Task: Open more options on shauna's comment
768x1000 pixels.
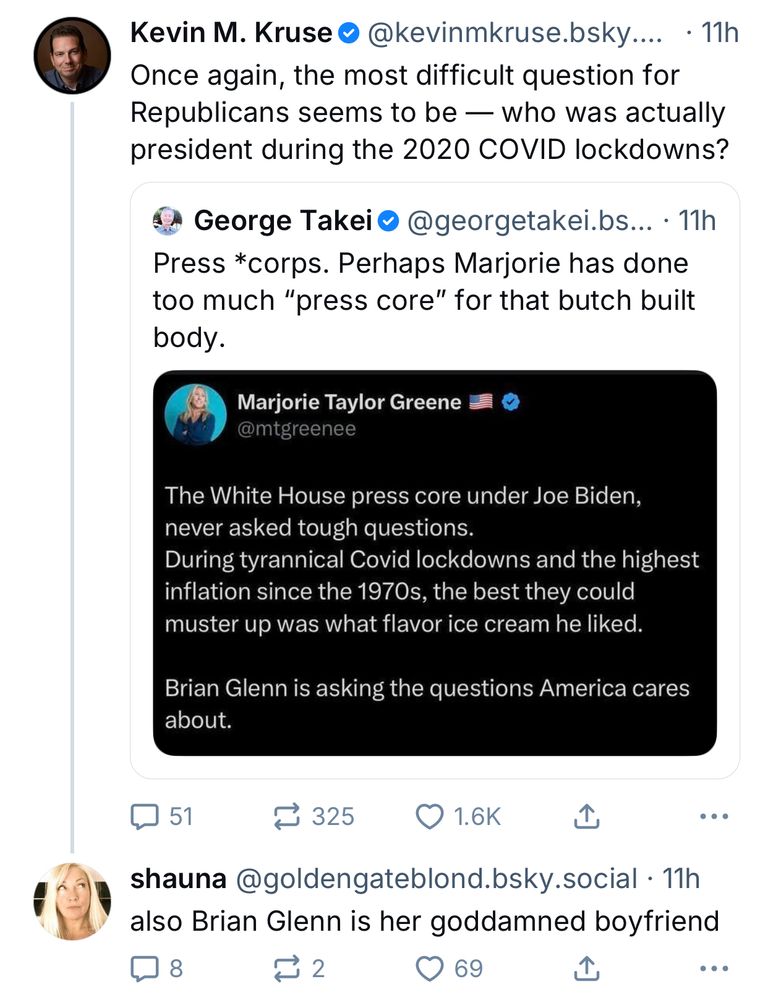Action: [x=715, y=968]
